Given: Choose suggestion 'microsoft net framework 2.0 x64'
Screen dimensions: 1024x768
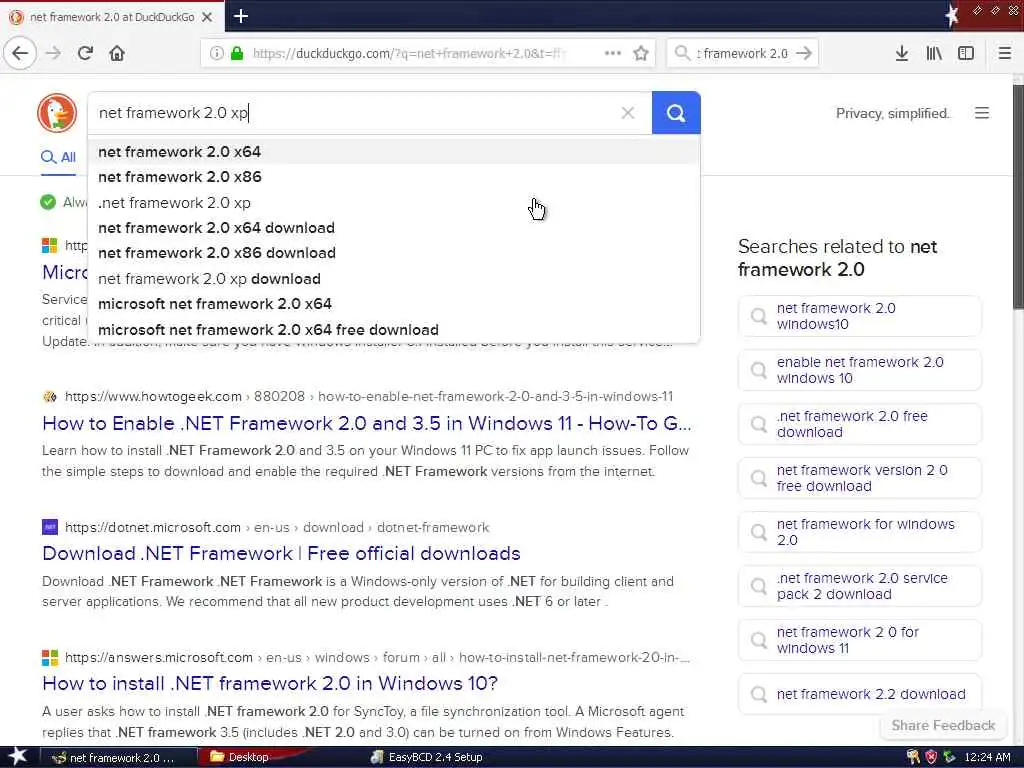Looking at the screenshot, I should [394, 304].
